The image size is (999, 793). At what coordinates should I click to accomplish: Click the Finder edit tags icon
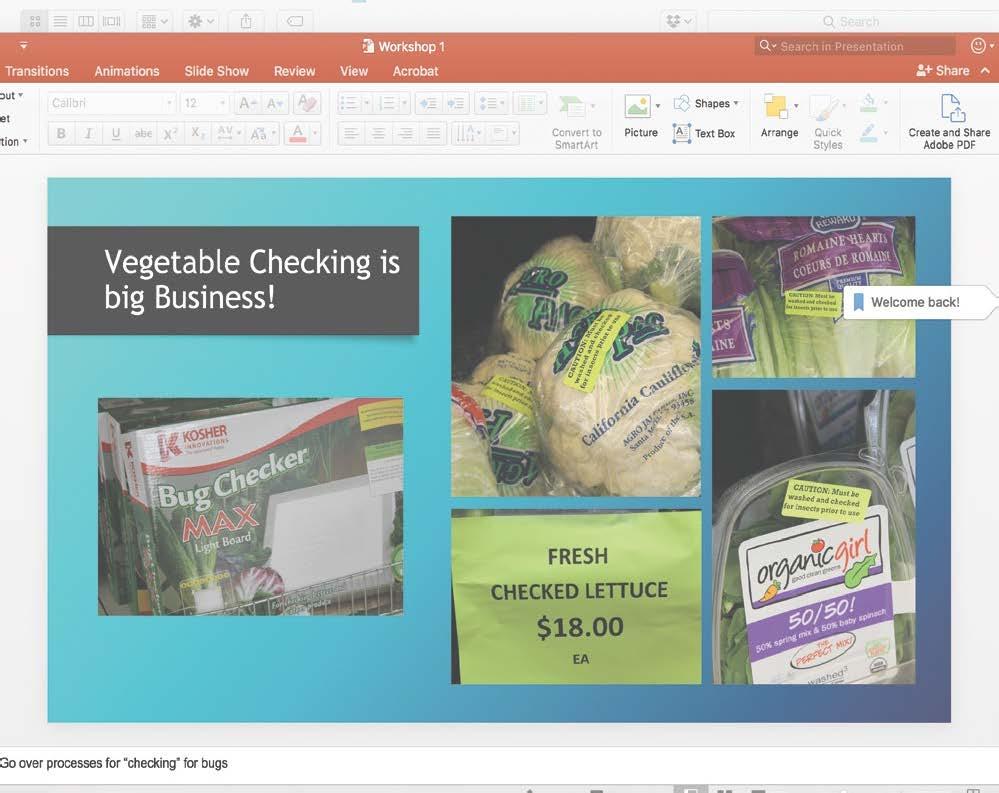coord(295,22)
